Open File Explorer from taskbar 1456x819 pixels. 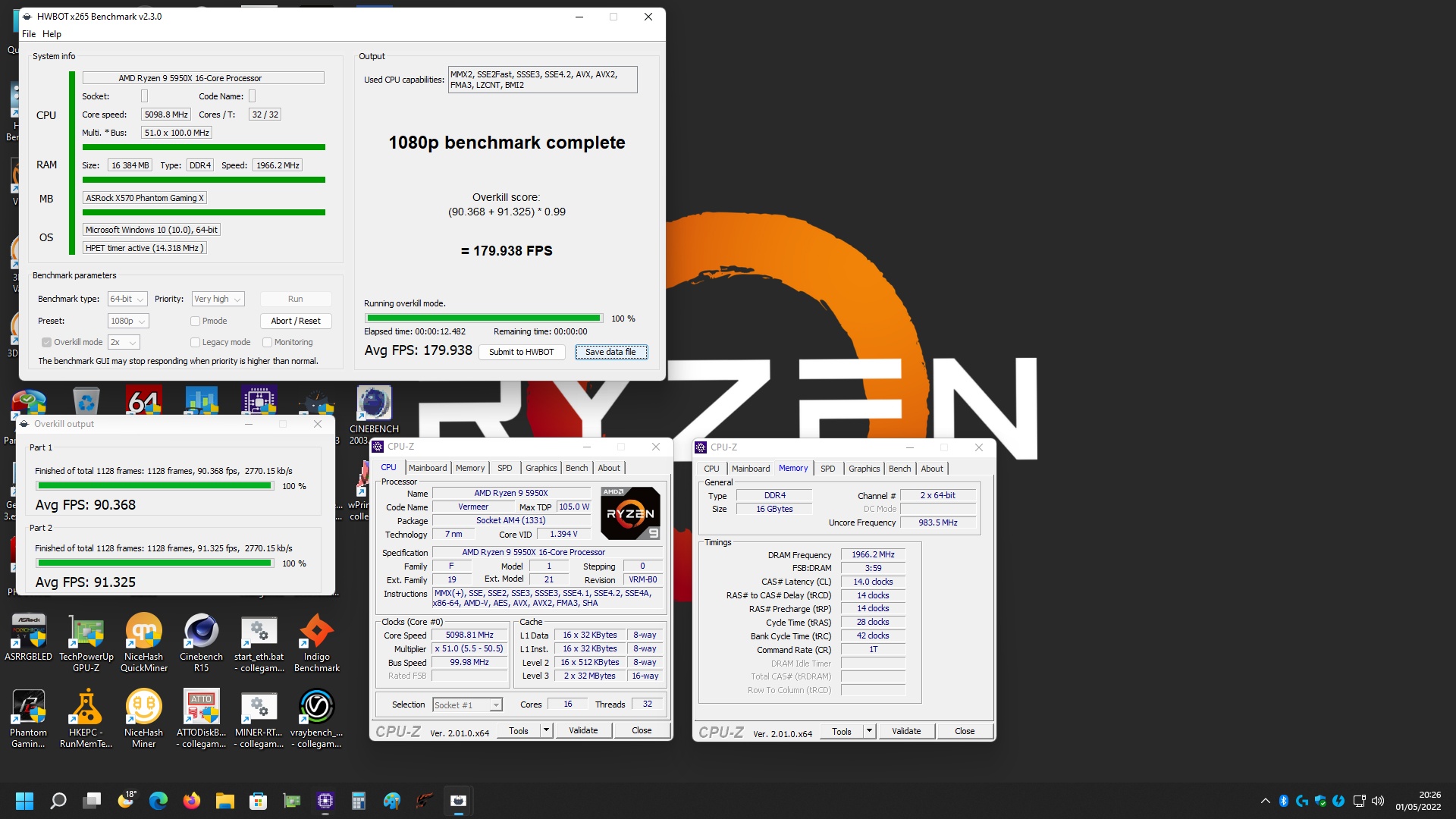(225, 801)
